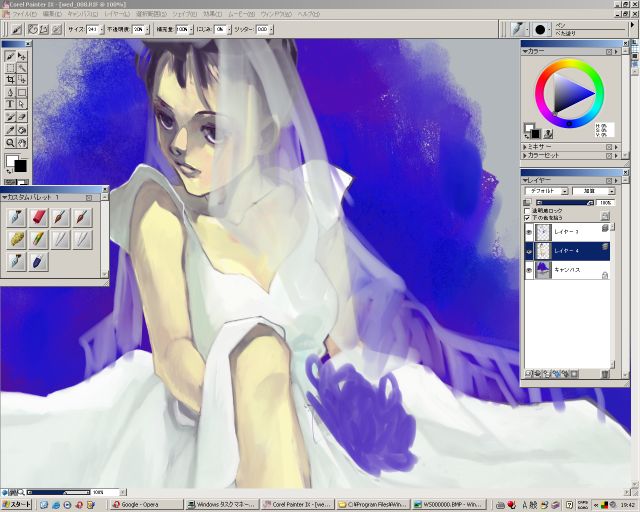
Task: Open C:\Program Files taskbar window
Action: tap(373, 505)
